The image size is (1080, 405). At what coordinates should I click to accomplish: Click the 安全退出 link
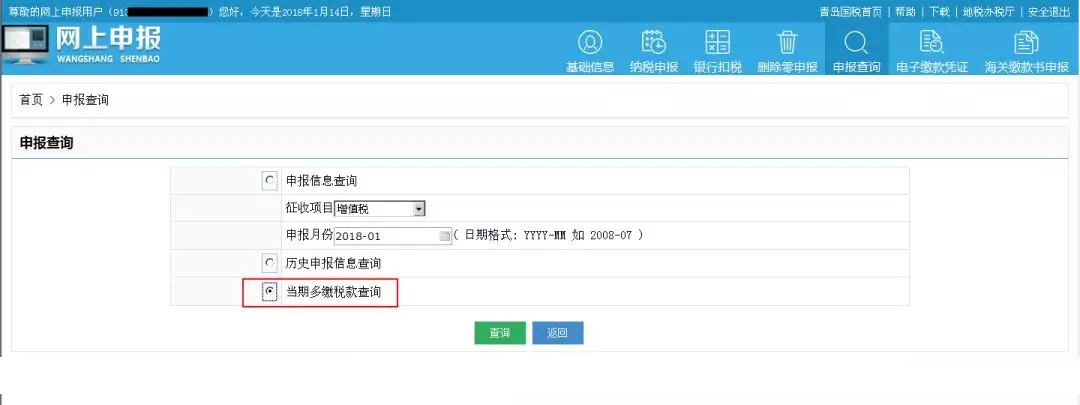(1049, 12)
